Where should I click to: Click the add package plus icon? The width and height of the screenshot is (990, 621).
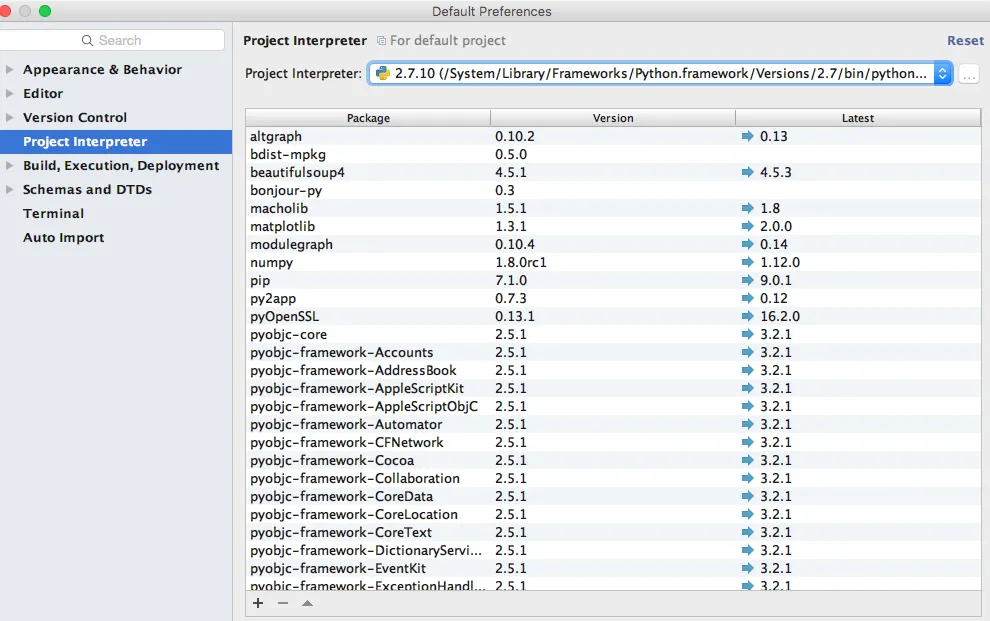point(258,603)
